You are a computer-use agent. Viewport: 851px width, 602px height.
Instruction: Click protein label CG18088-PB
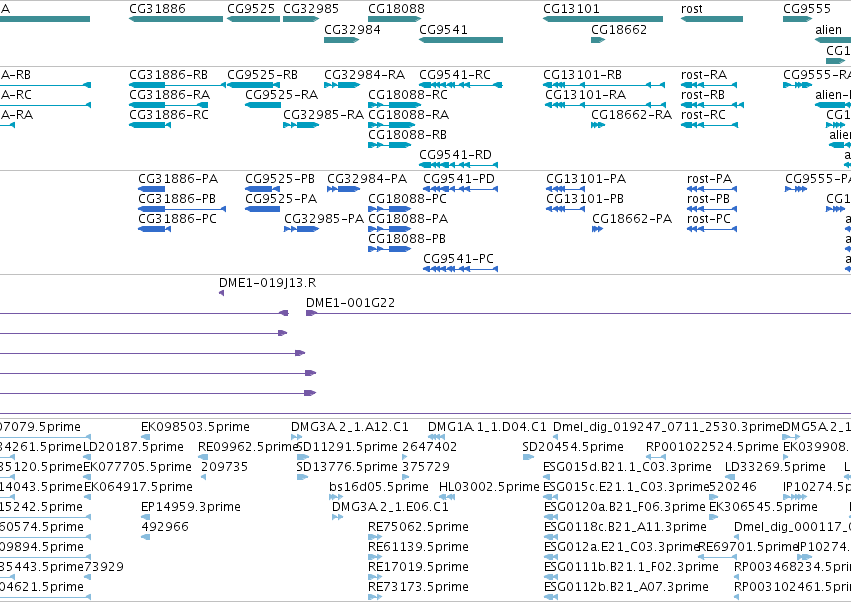pyautogui.click(x=407, y=239)
